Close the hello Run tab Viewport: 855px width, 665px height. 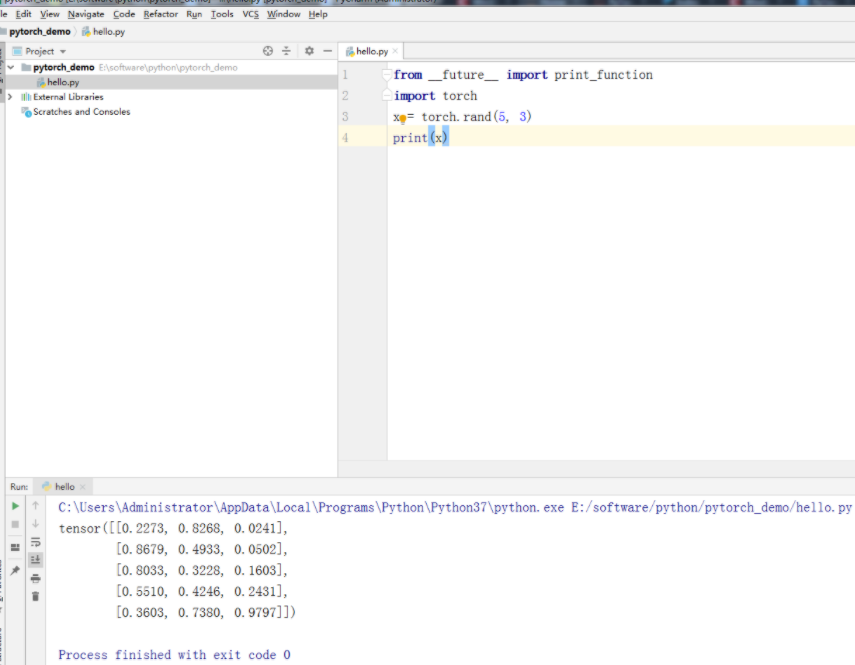click(82, 487)
